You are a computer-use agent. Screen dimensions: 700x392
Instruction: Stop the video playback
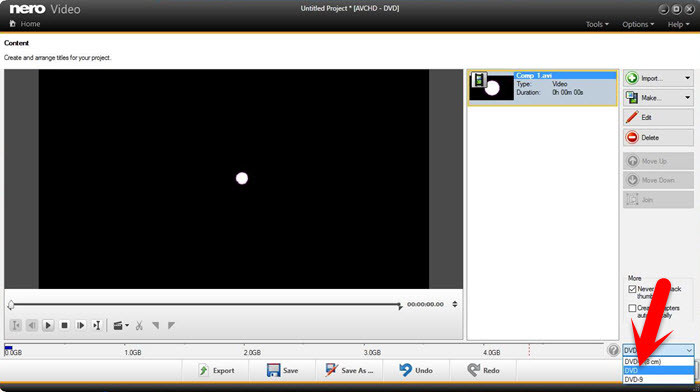(64, 325)
